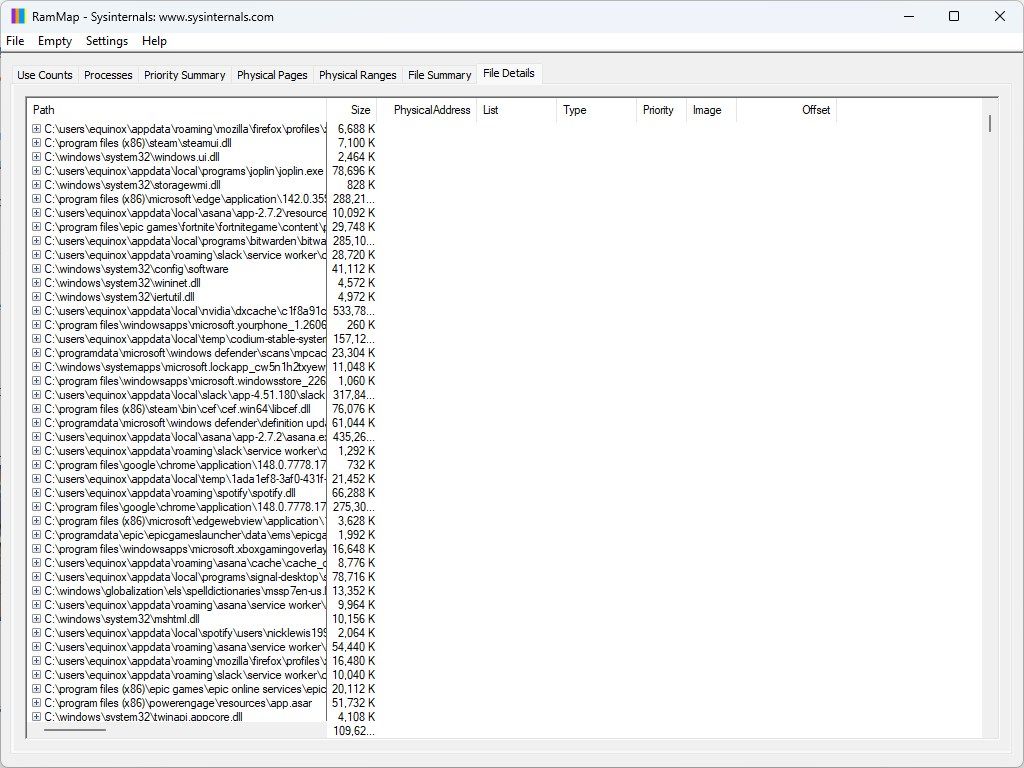Expand the wininet.dll entry

37,283
